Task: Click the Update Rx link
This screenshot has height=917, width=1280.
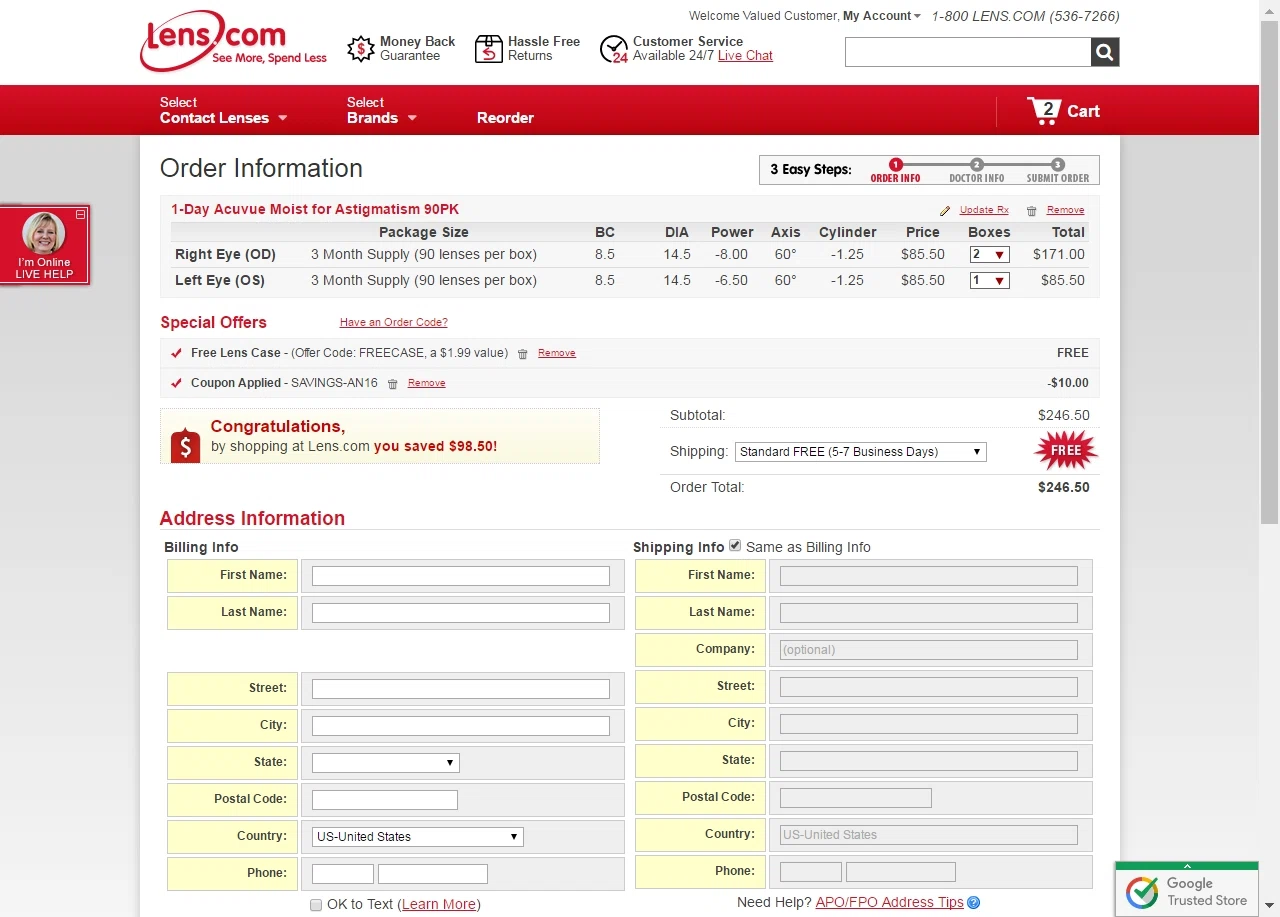Action: pyautogui.click(x=984, y=210)
